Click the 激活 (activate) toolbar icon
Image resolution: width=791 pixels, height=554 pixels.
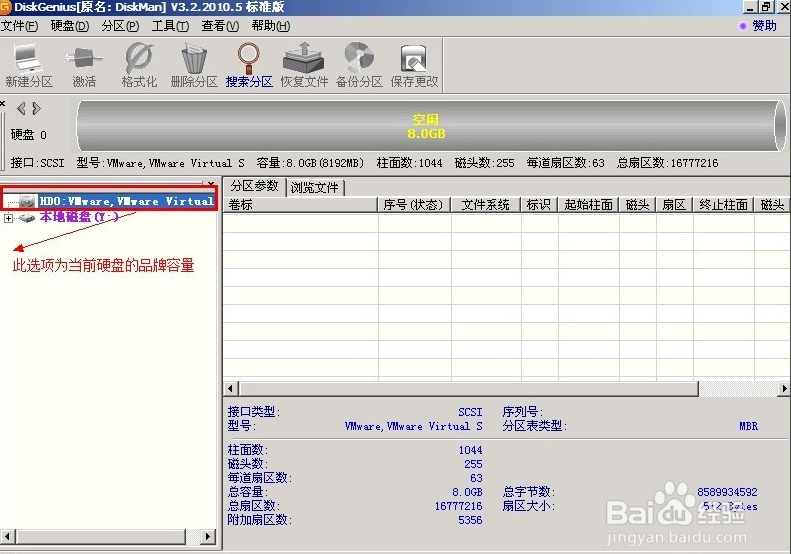coord(84,66)
